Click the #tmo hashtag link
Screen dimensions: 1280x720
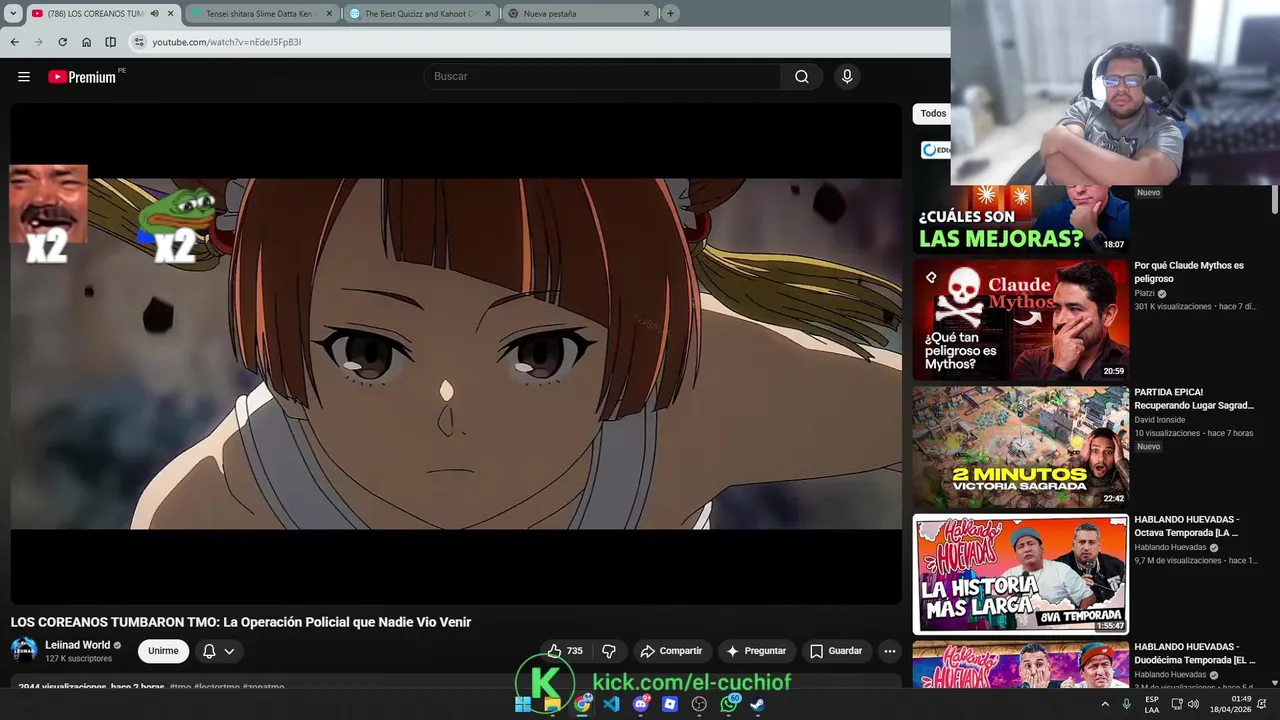tap(180, 687)
